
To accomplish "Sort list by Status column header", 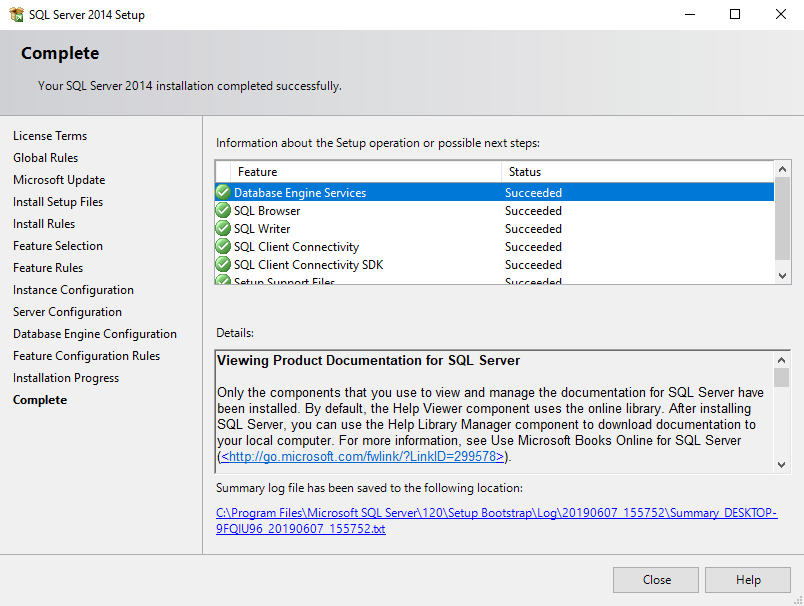I will coord(636,172).
